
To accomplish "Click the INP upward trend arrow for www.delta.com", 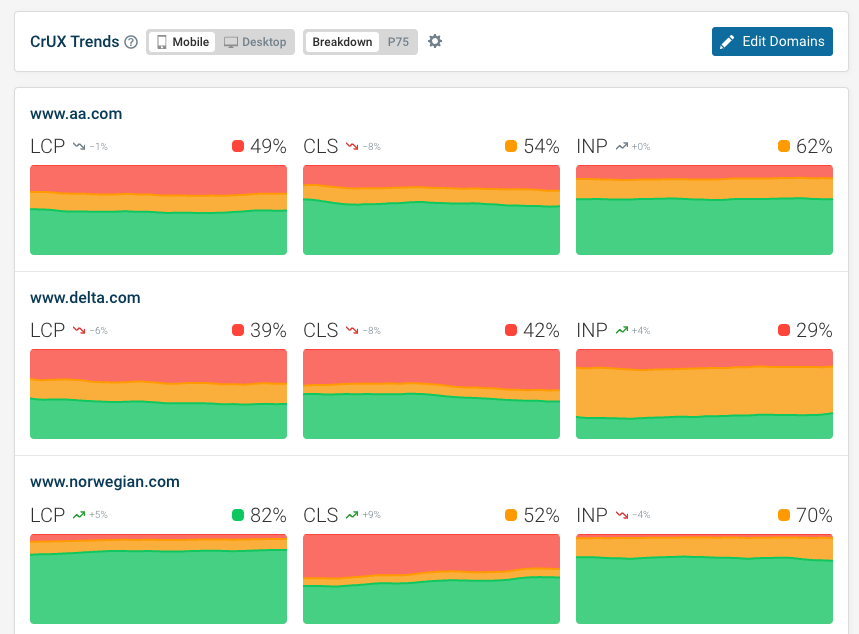I will pyautogui.click(x=621, y=330).
